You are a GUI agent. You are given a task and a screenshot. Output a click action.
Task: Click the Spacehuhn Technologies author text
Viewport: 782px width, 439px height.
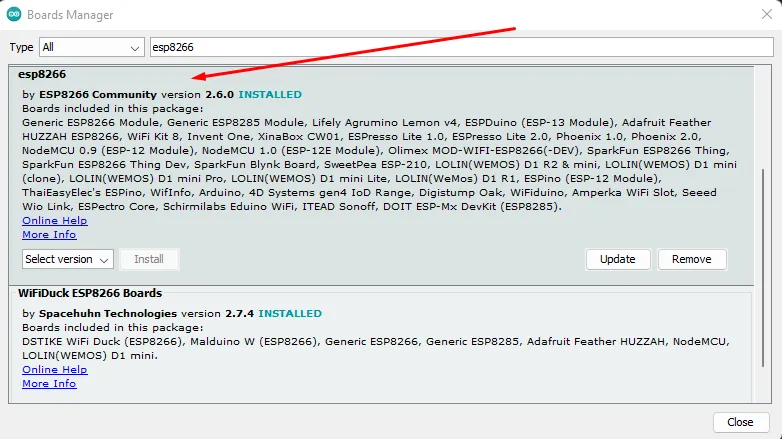click(x=108, y=313)
